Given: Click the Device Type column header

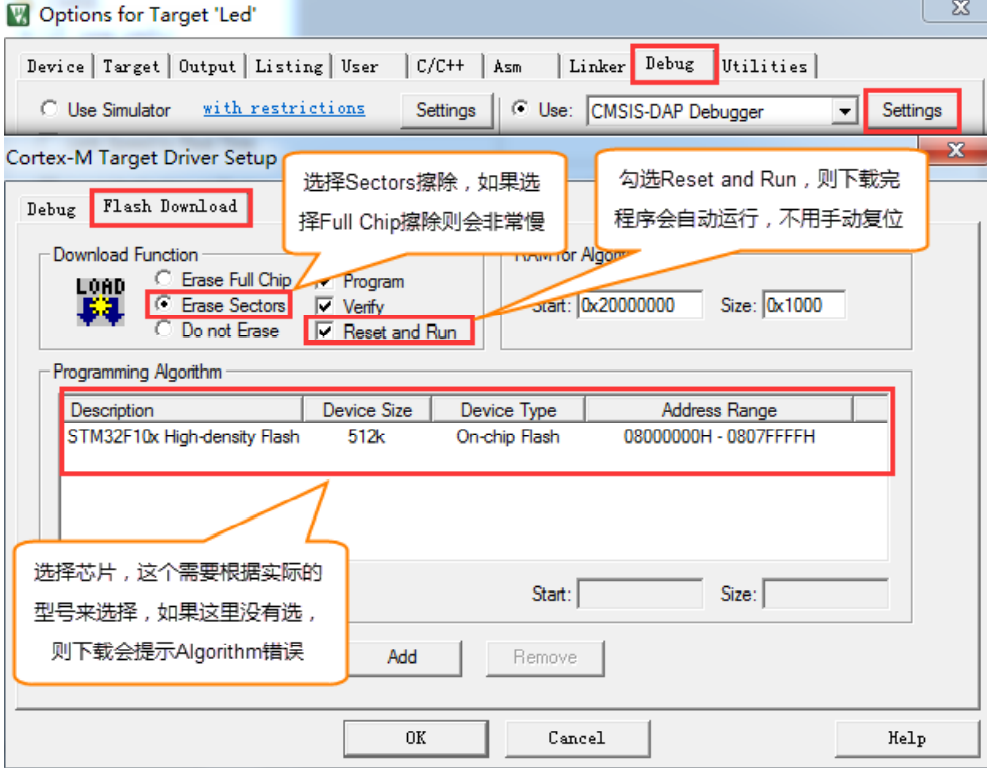Looking at the screenshot, I should pyautogui.click(x=509, y=410).
